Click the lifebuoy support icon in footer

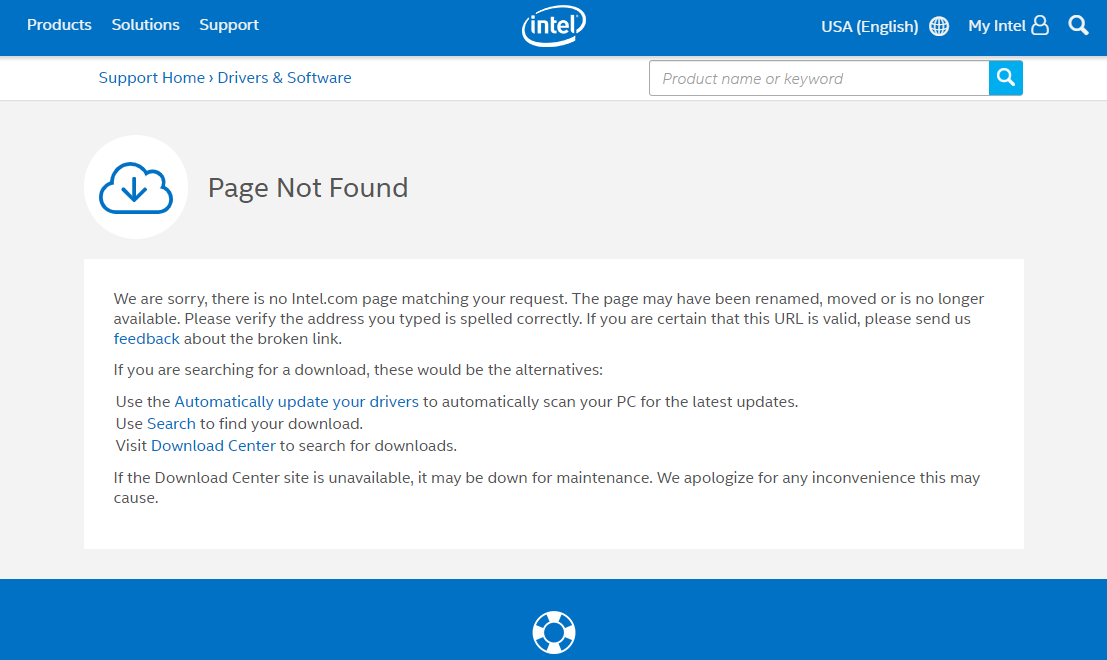coord(553,632)
